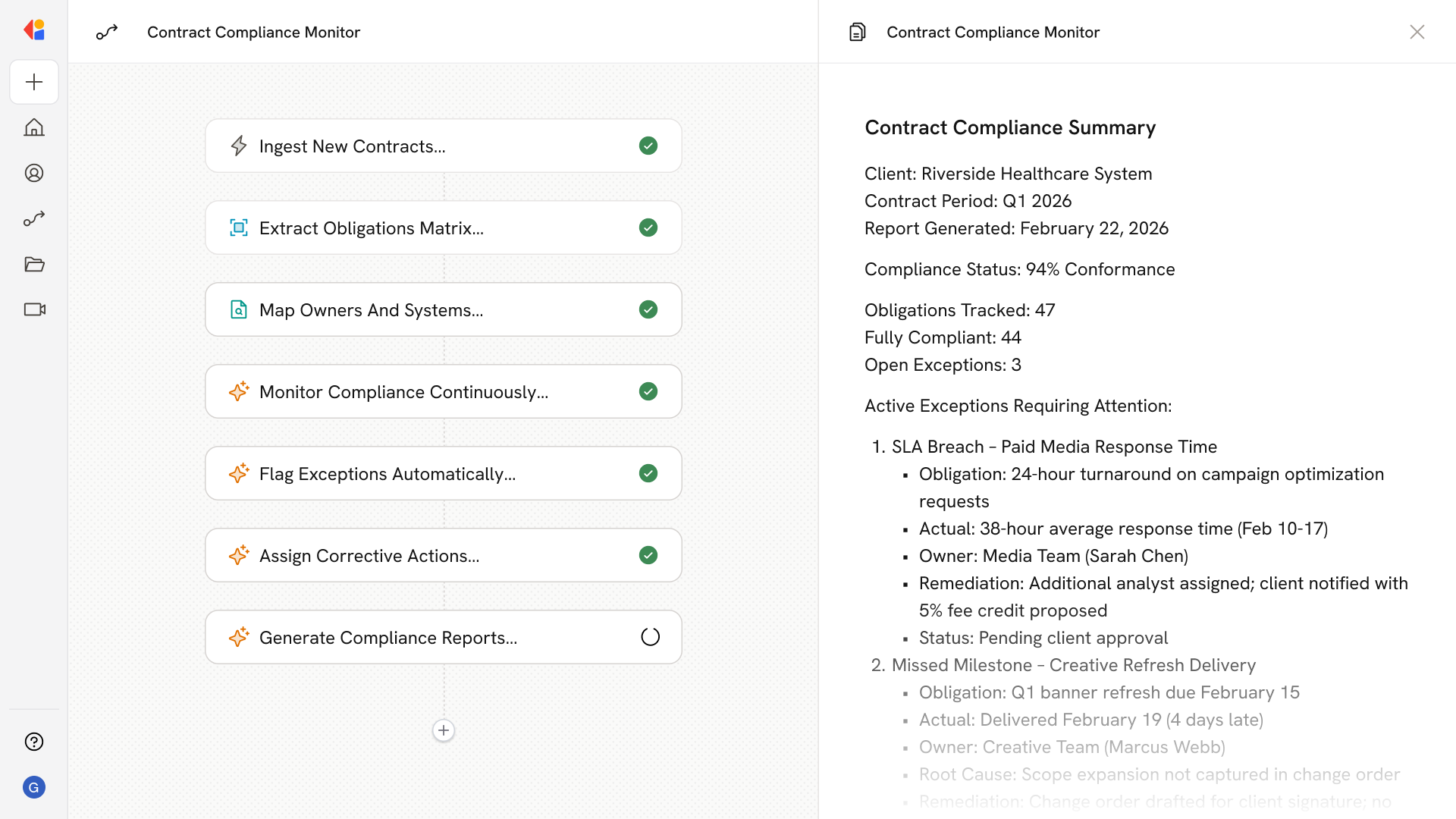This screenshot has height=819, width=1456.
Task: Click green checkmark on Extract Obligations Matrix
Action: [x=648, y=227]
